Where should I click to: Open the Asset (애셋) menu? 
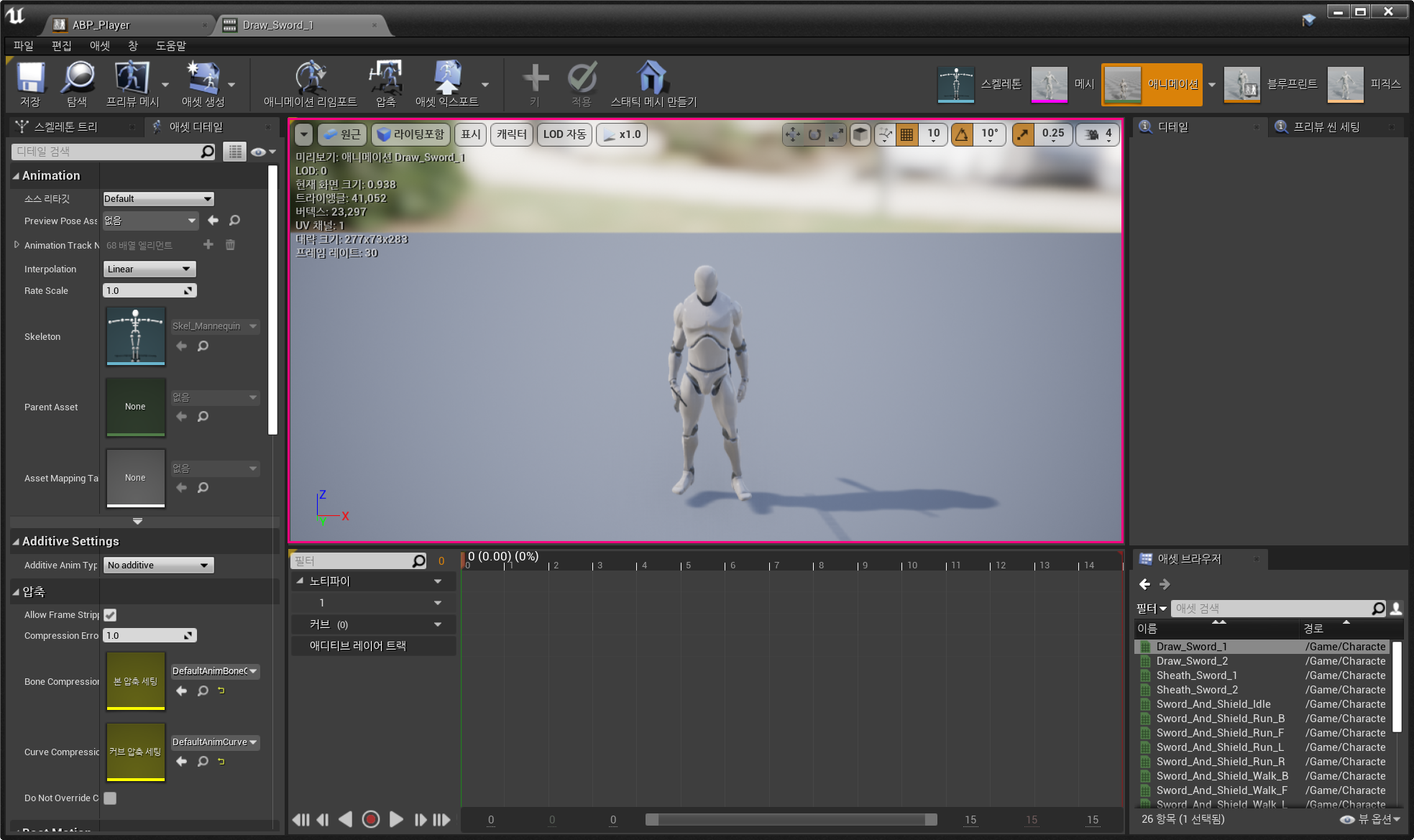tap(99, 45)
